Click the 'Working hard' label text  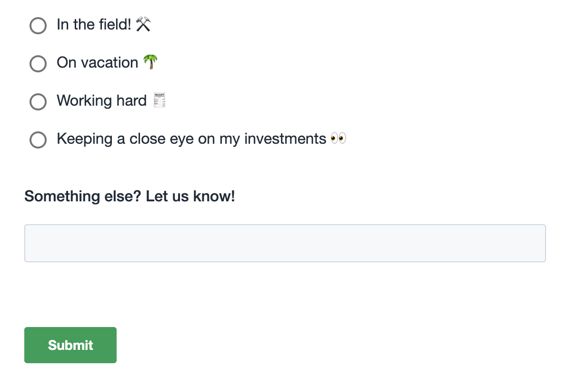tap(102, 100)
